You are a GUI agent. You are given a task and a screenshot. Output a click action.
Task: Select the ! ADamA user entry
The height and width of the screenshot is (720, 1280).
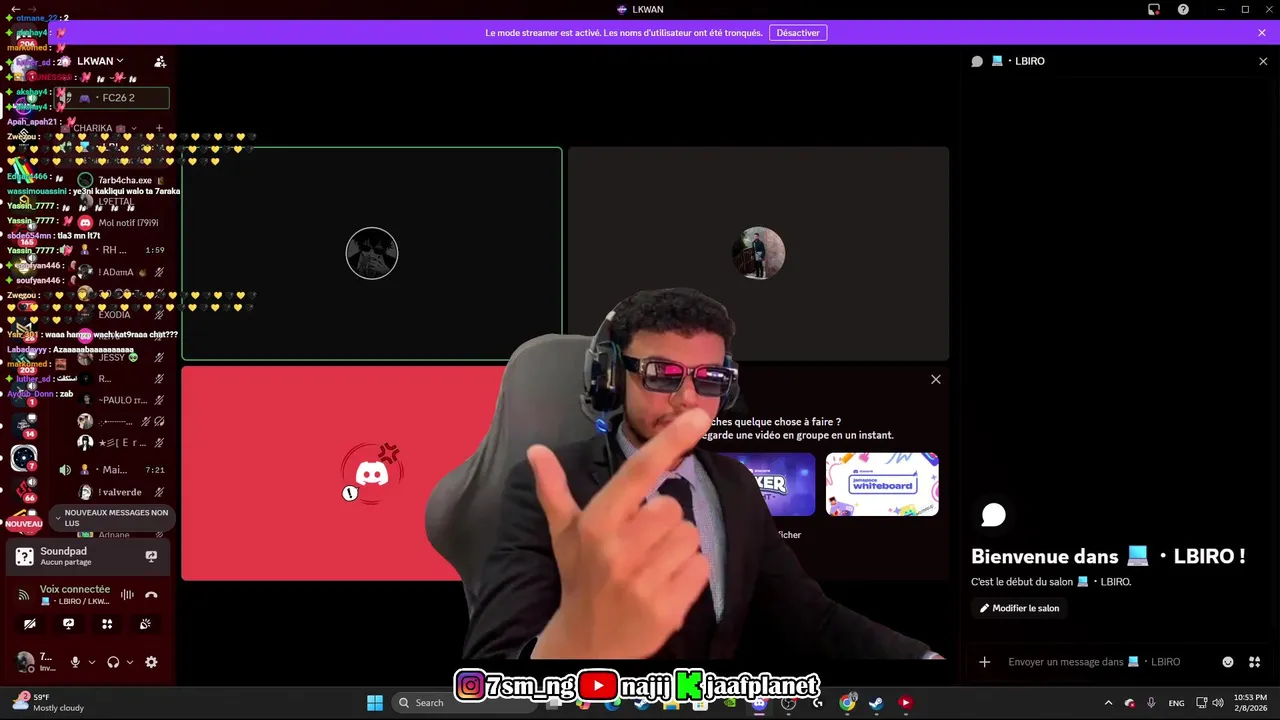pos(120,272)
